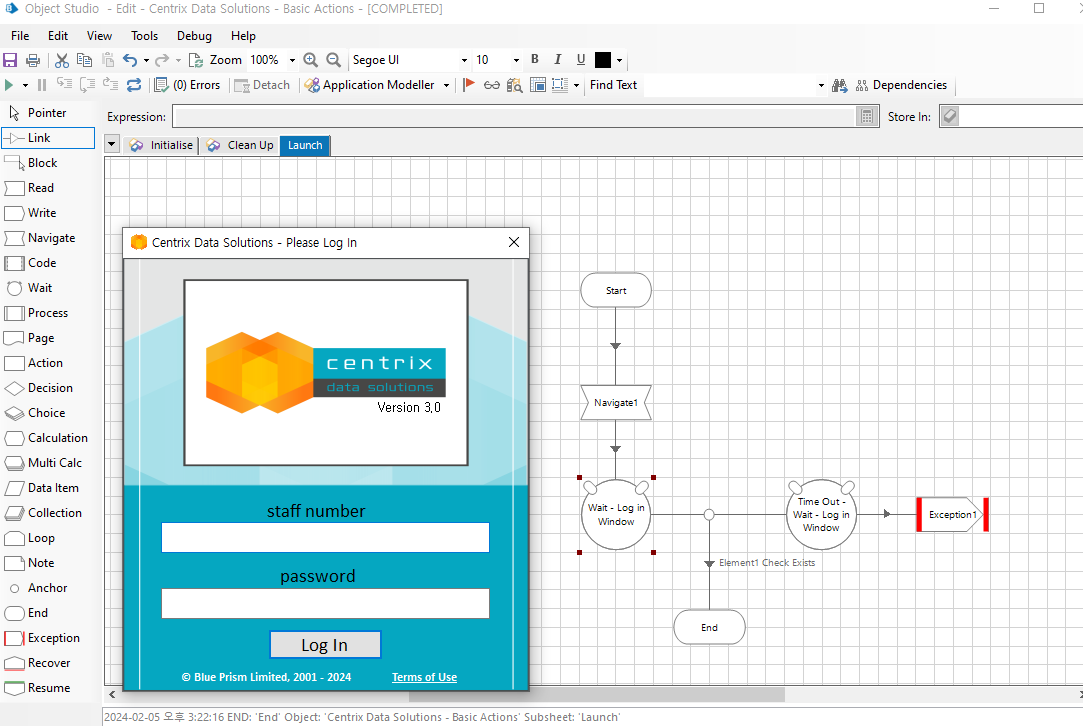Image resolution: width=1083 pixels, height=726 pixels.
Task: Click the Print icon in the toolbar
Action: click(32, 60)
